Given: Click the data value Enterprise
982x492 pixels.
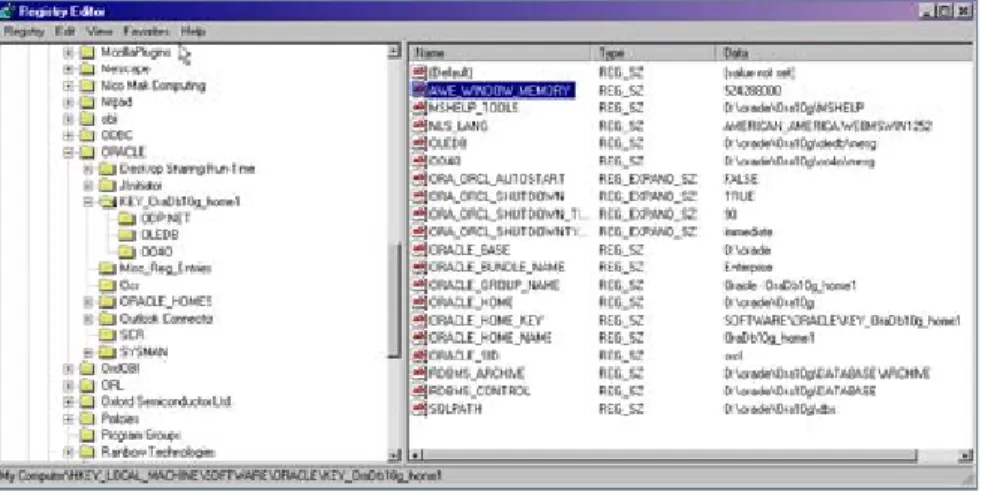Looking at the screenshot, I should (748, 267).
